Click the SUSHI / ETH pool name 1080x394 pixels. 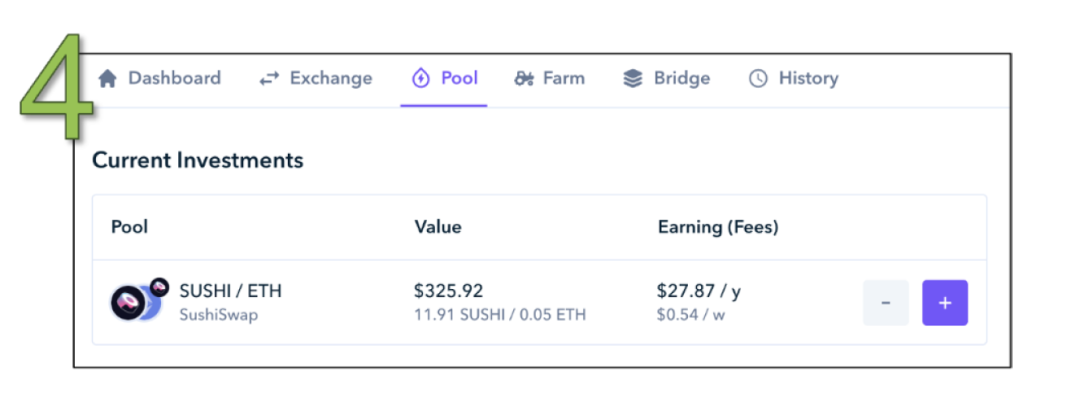(231, 291)
